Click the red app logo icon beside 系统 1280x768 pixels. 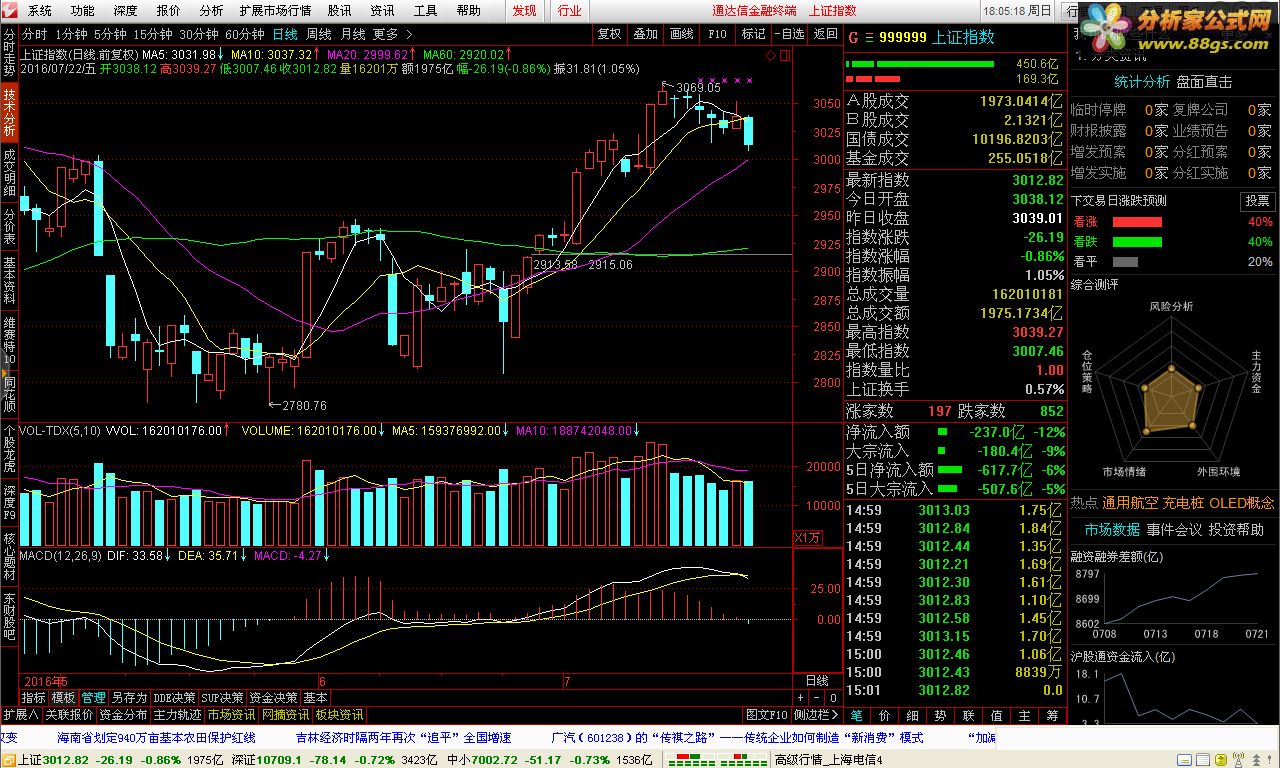[x=10, y=10]
